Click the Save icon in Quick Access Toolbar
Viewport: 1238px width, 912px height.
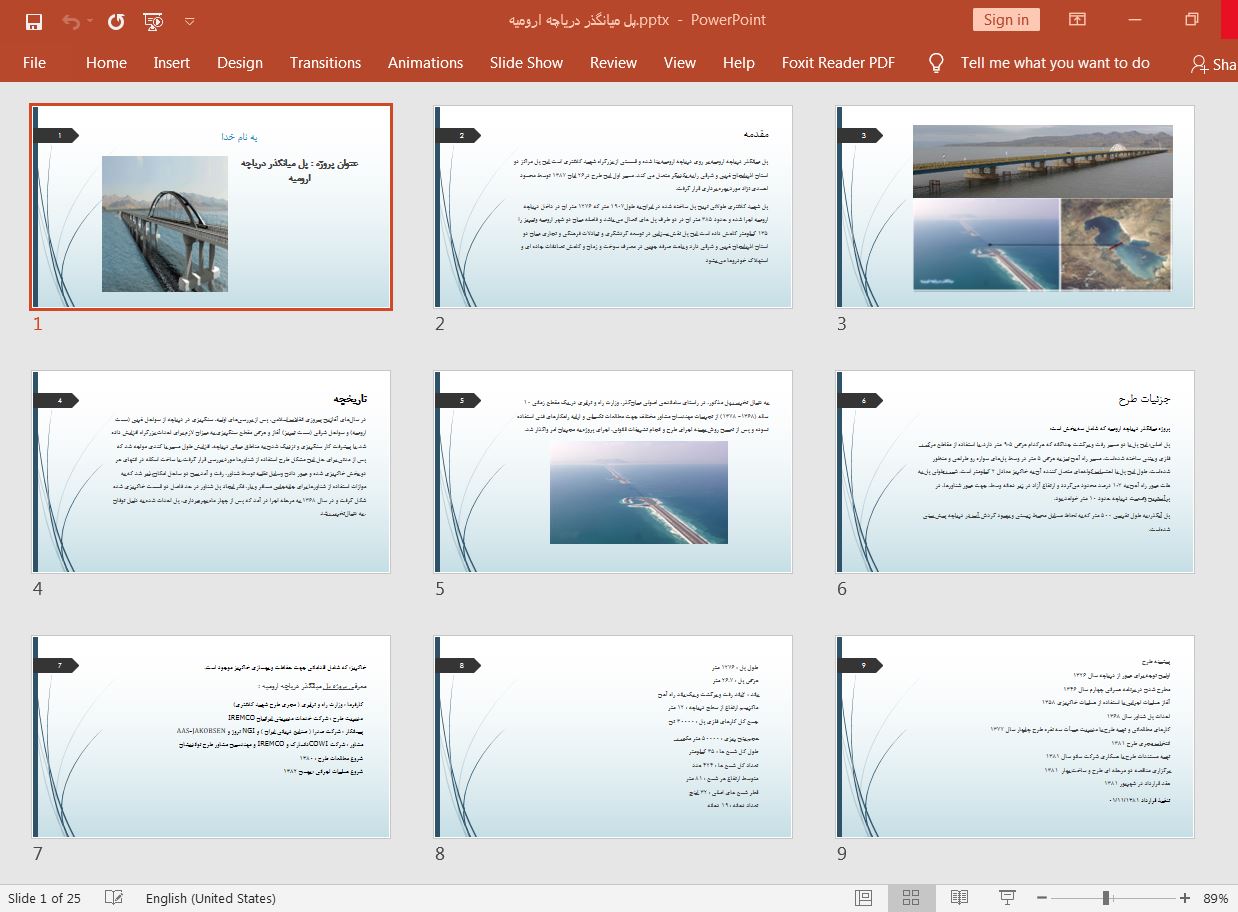click(x=34, y=20)
